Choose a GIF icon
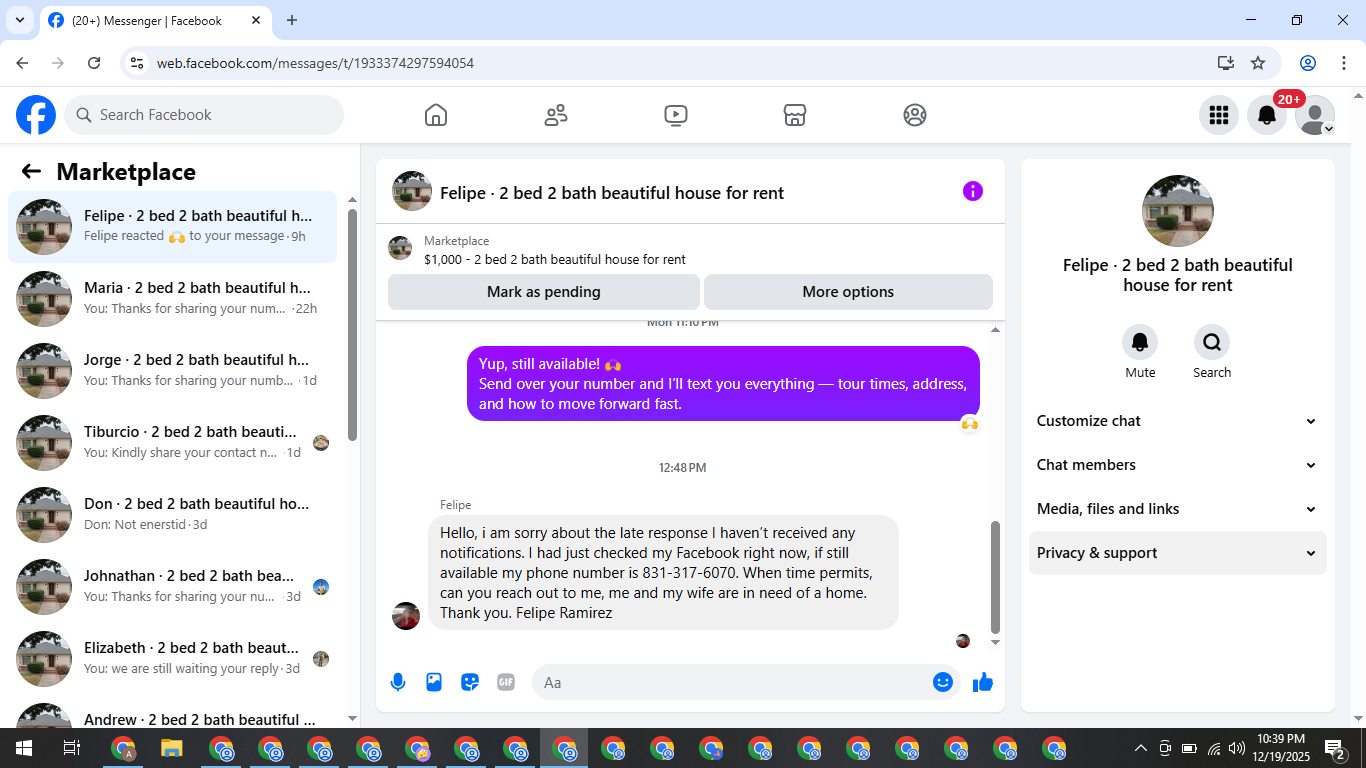 click(506, 682)
